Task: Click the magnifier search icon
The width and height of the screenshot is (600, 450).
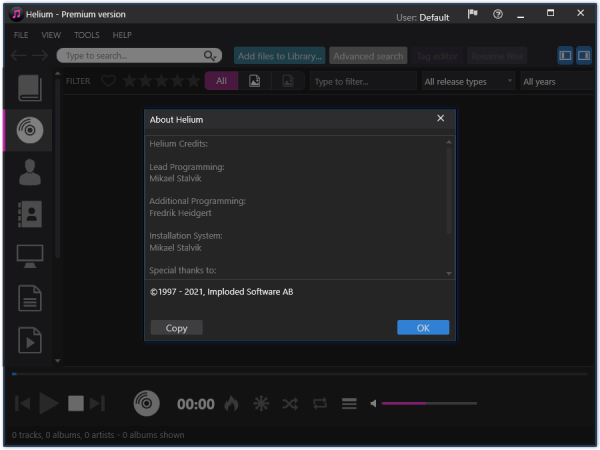Action: pyautogui.click(x=209, y=55)
